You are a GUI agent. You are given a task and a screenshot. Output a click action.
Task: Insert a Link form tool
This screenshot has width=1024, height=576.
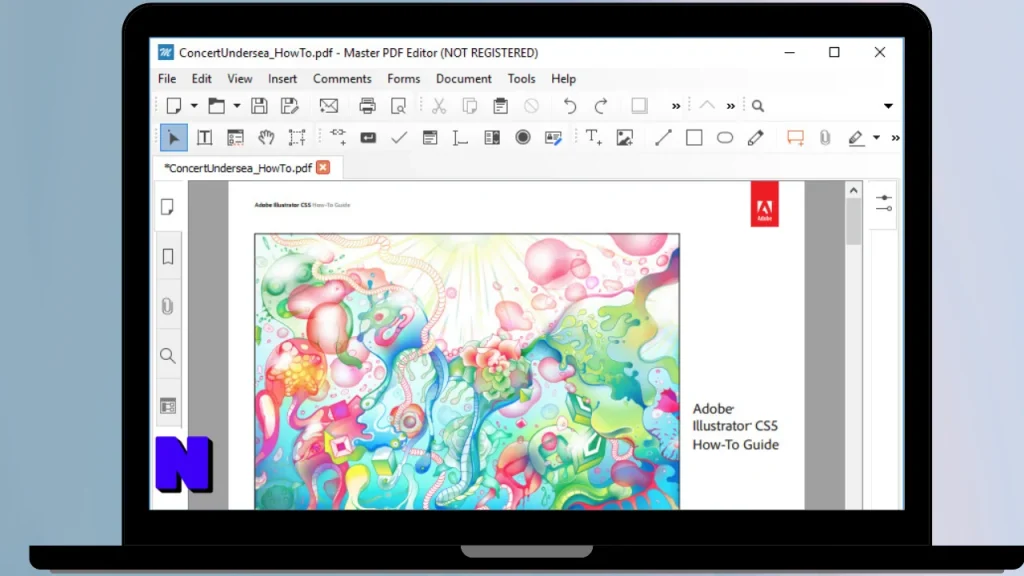pos(338,136)
